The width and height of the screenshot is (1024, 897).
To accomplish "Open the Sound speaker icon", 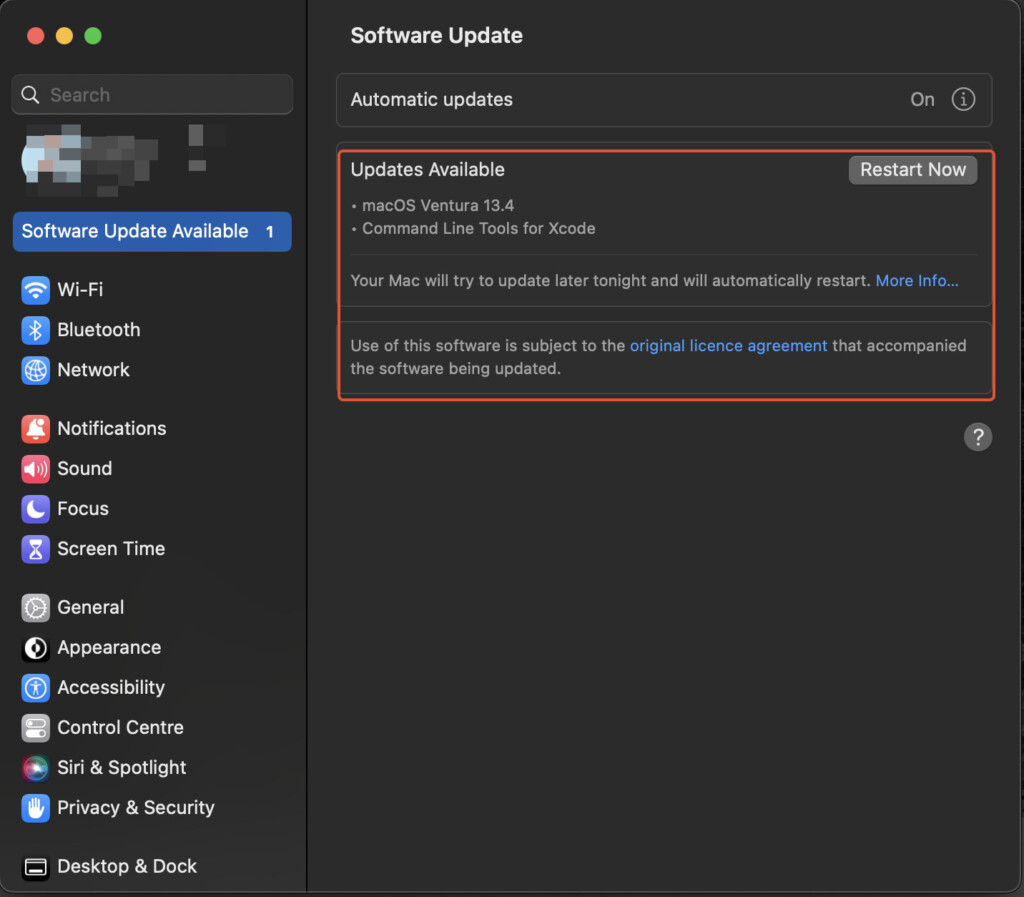I will pyautogui.click(x=35, y=469).
